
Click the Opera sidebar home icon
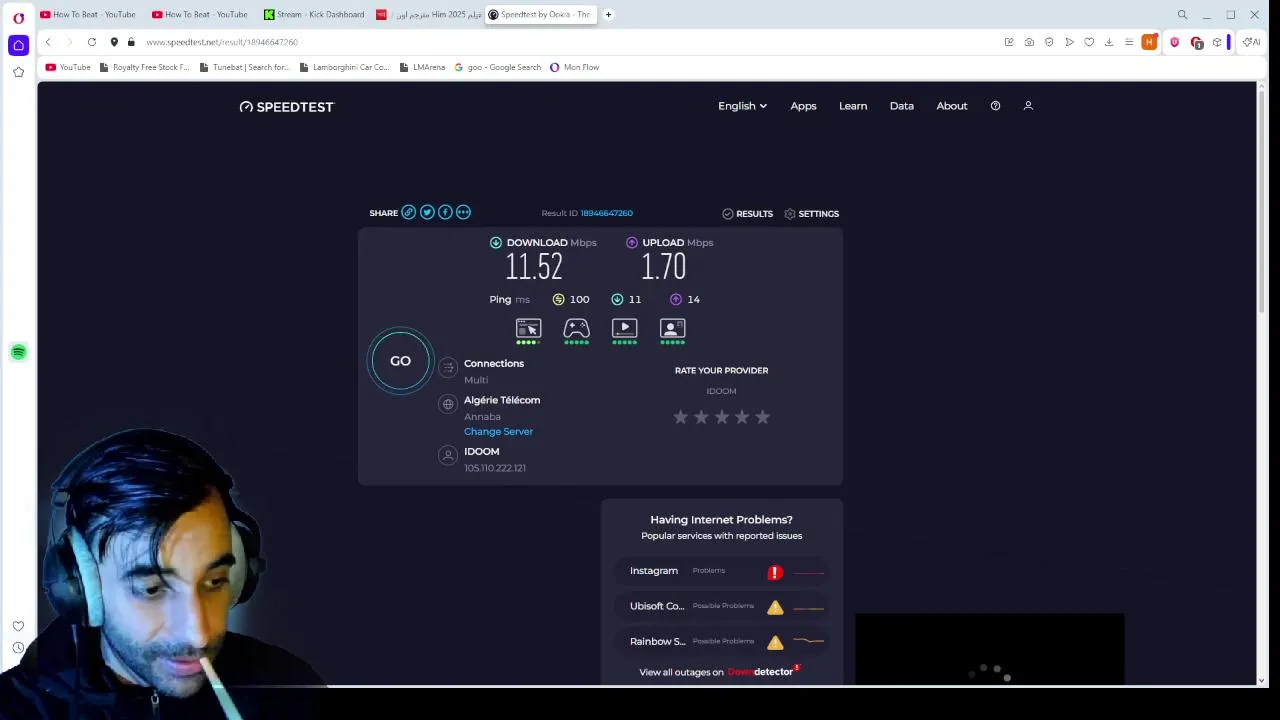coord(18,45)
